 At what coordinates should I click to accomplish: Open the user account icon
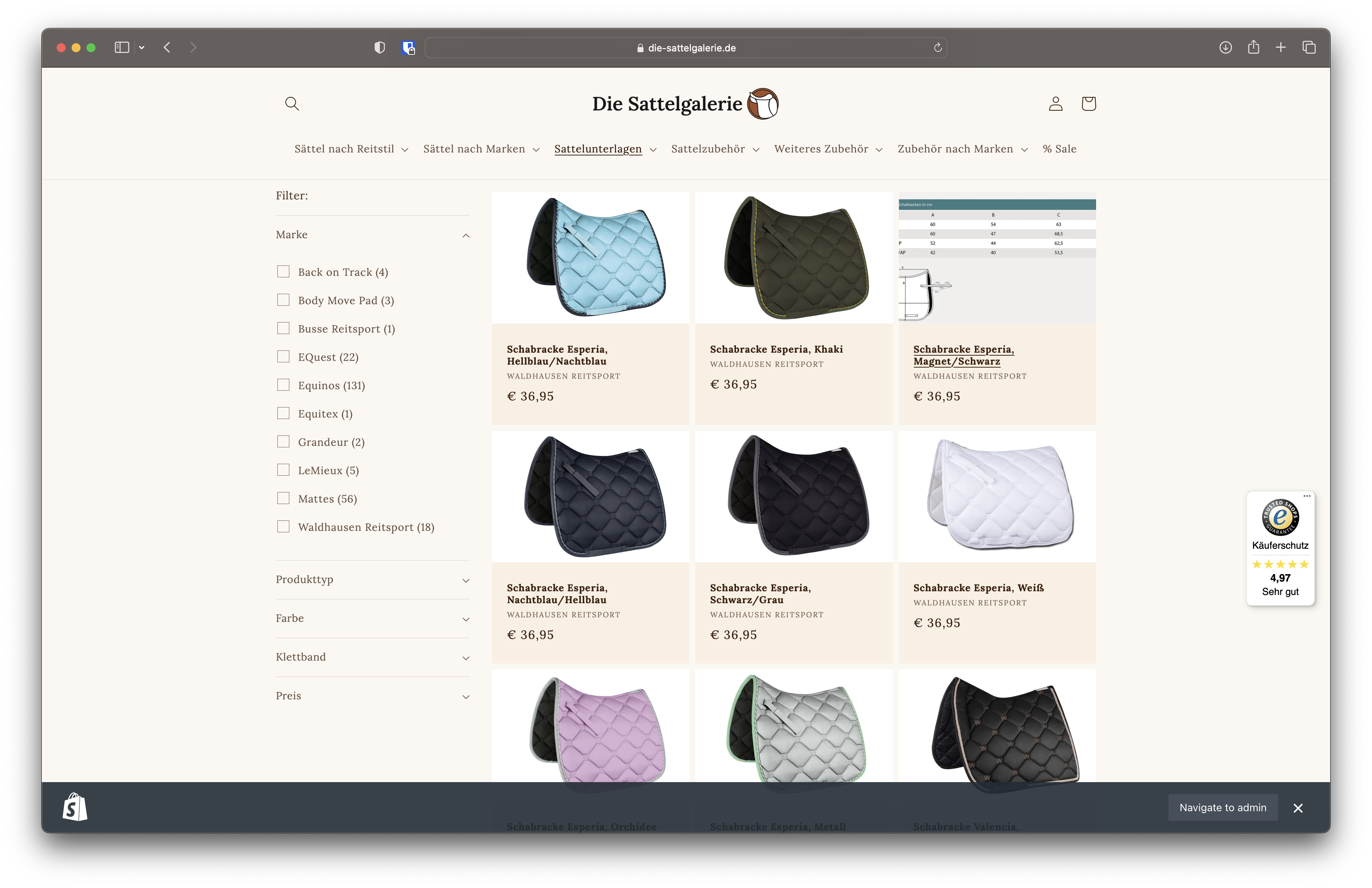click(x=1055, y=104)
